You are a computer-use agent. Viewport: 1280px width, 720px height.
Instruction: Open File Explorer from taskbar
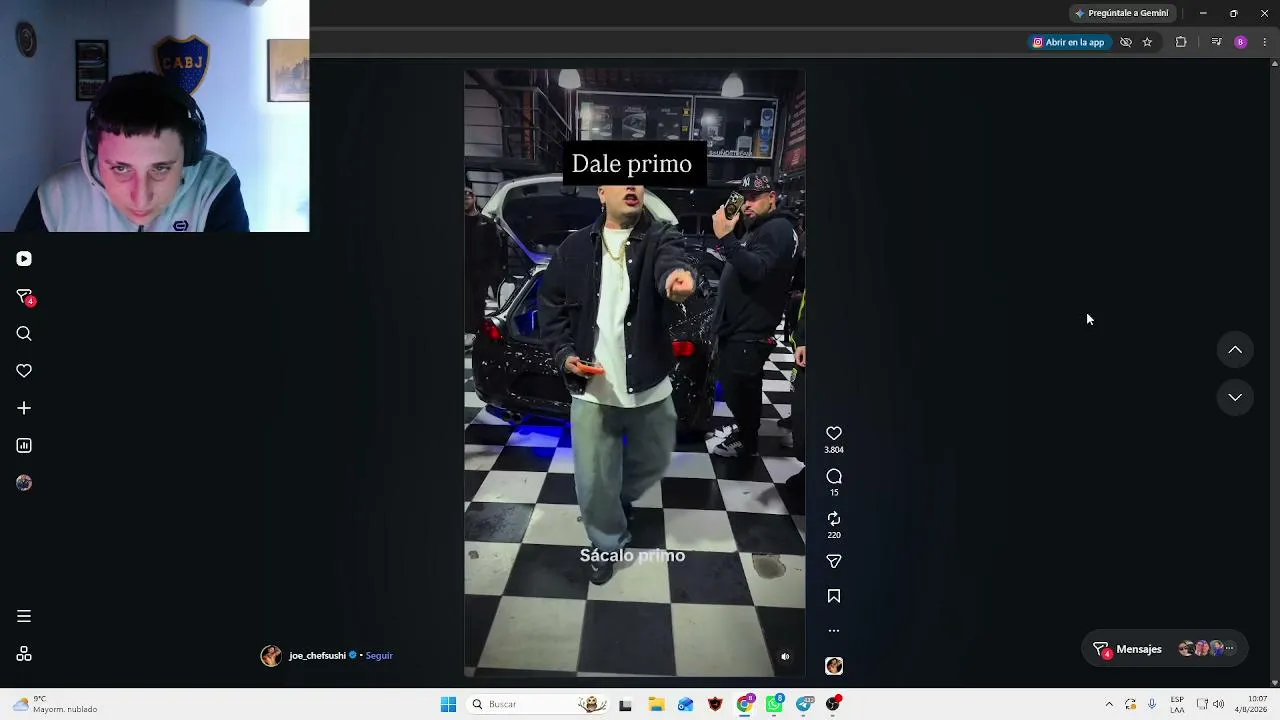656,704
